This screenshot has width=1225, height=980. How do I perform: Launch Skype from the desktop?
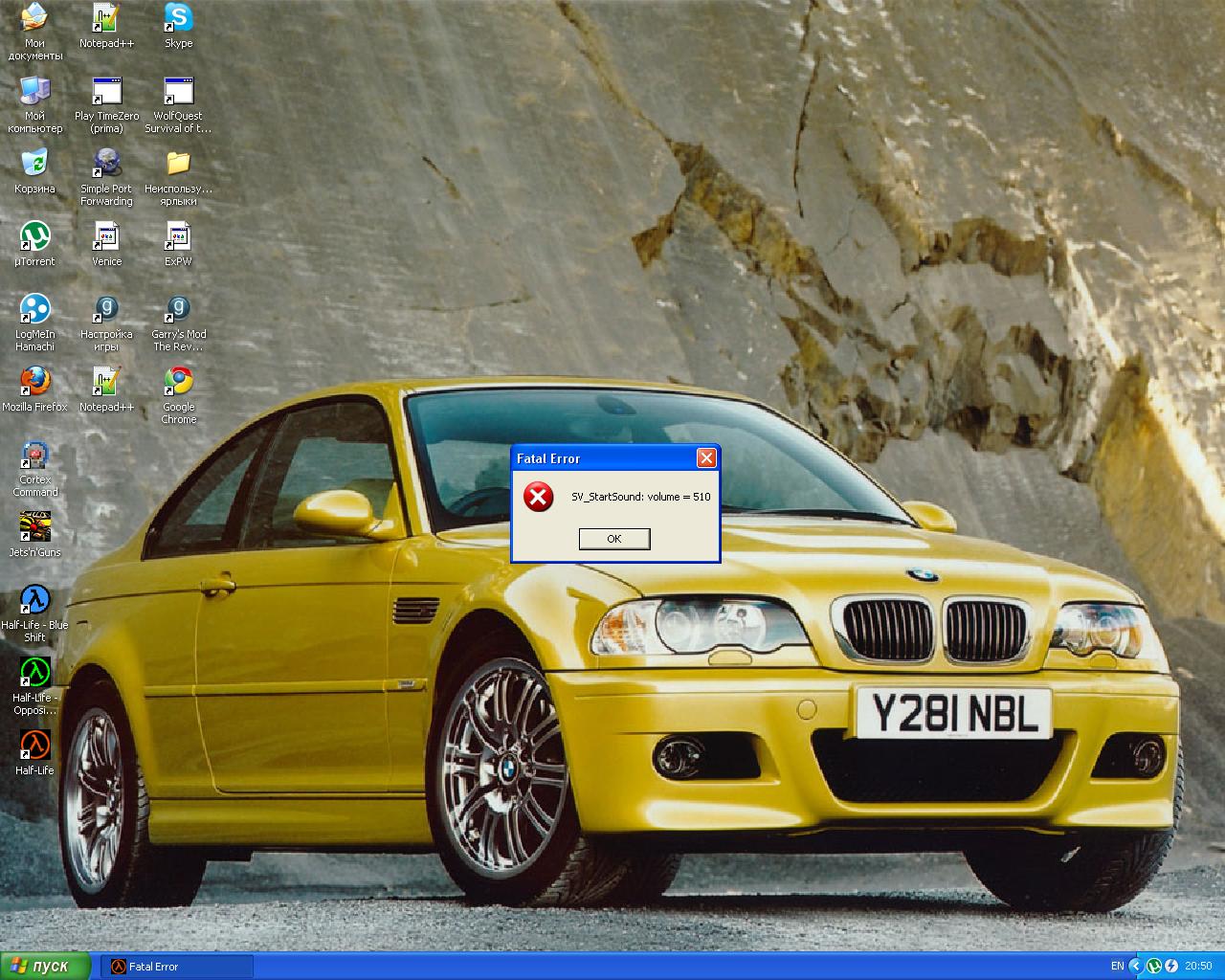click(x=178, y=26)
